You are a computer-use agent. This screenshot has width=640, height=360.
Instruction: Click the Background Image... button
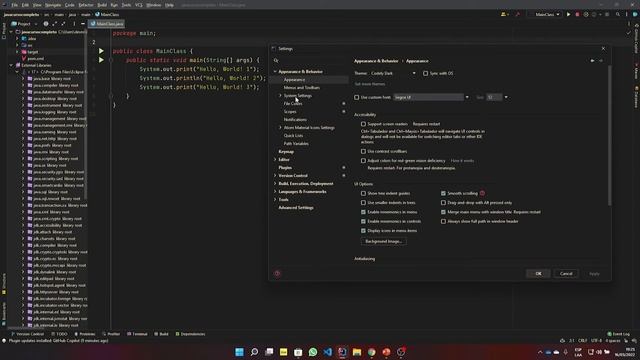pyautogui.click(x=383, y=241)
